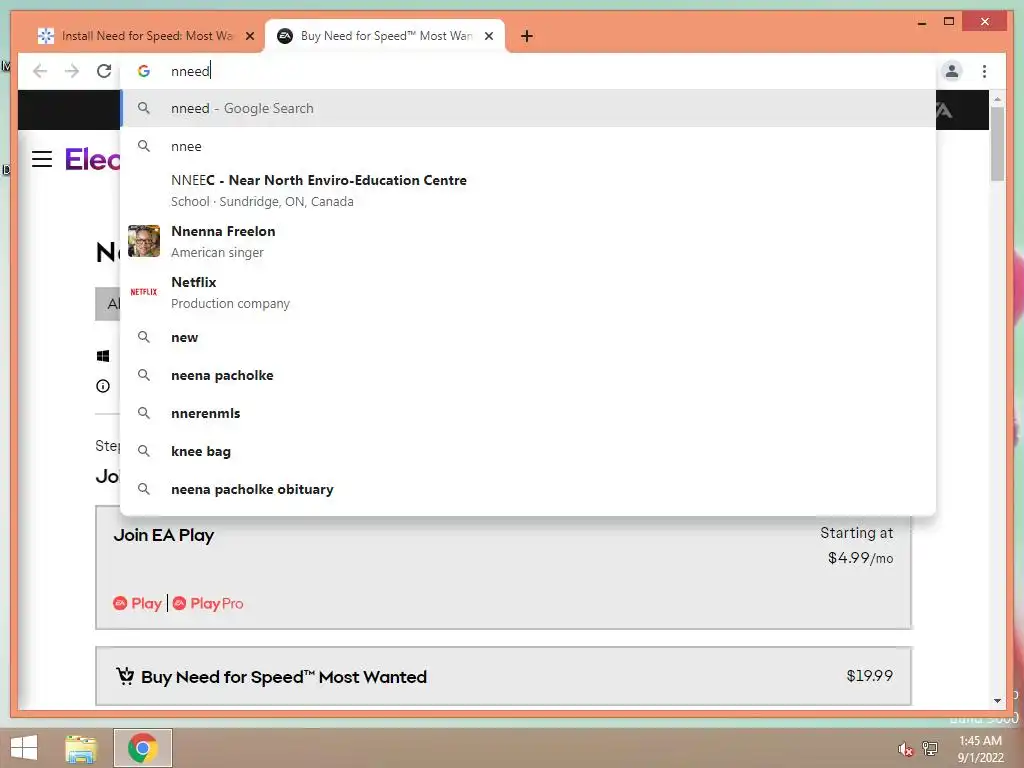Click the EA Play logo in the card
Screen dimensions: 1024x768
click(x=137, y=603)
